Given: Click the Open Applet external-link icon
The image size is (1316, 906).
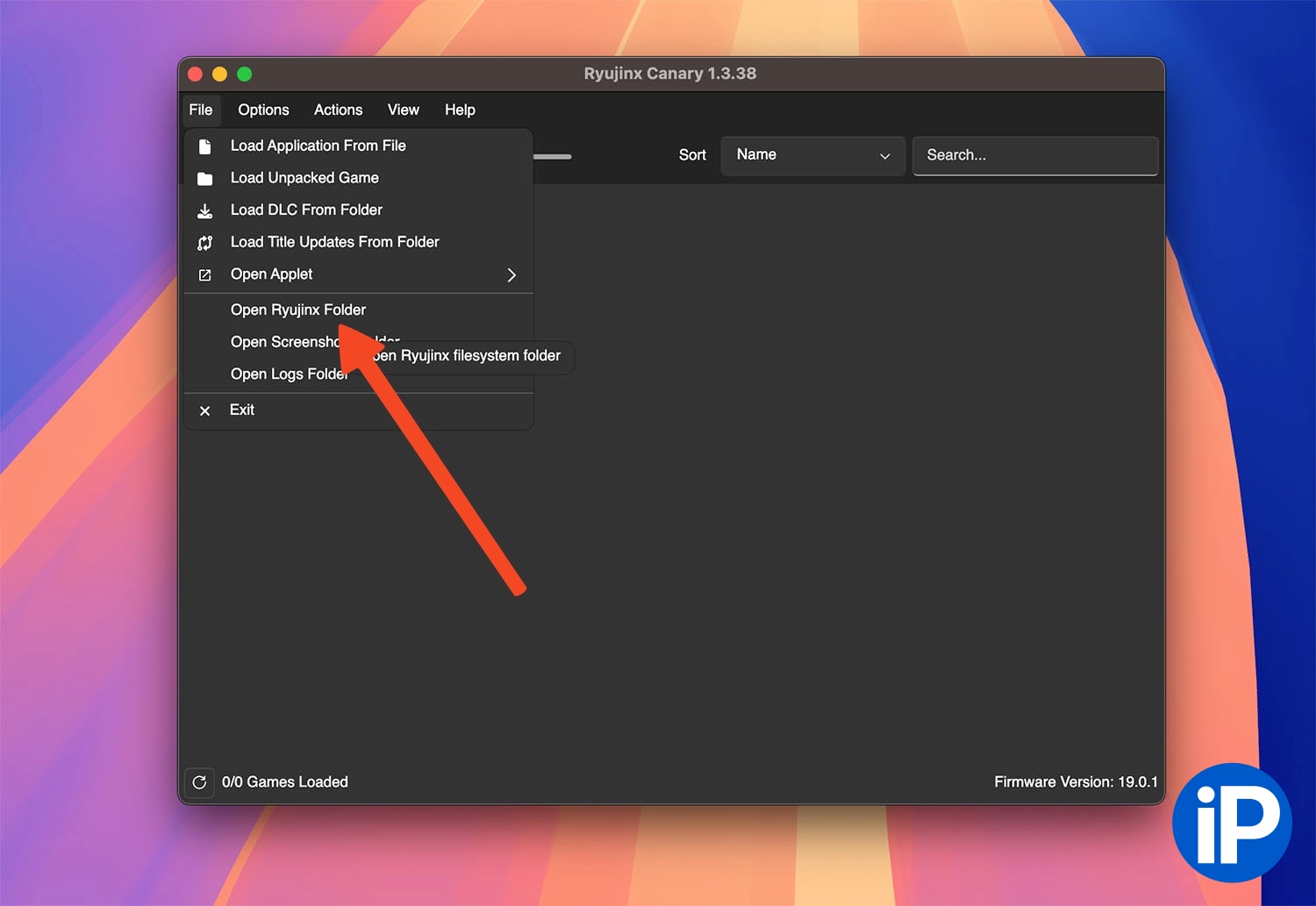Looking at the screenshot, I should (204, 275).
